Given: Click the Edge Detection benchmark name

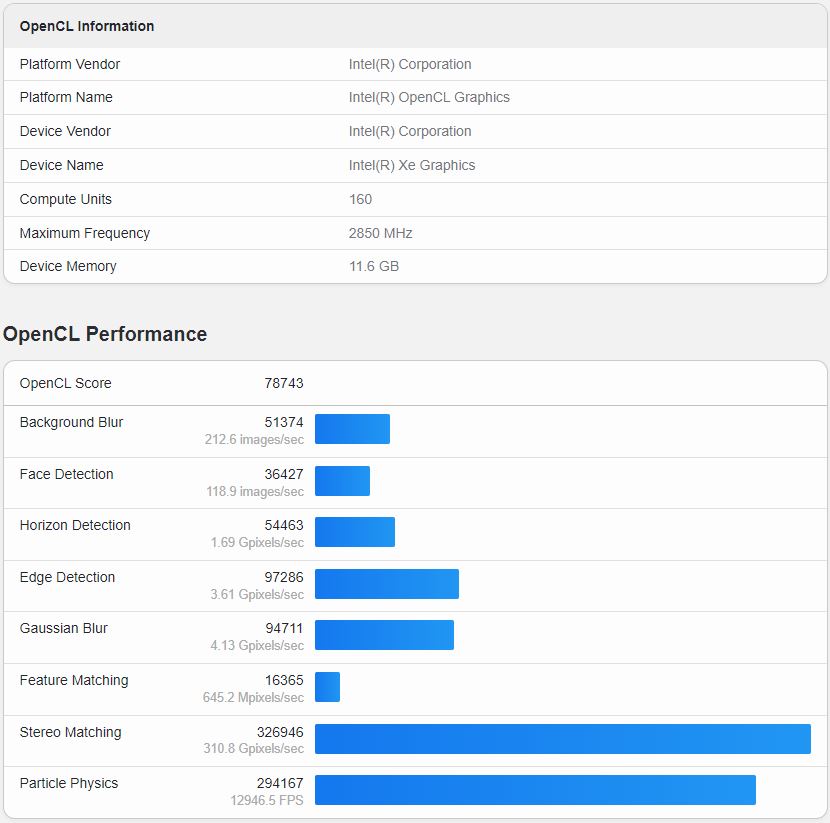Looking at the screenshot, I should [66, 577].
